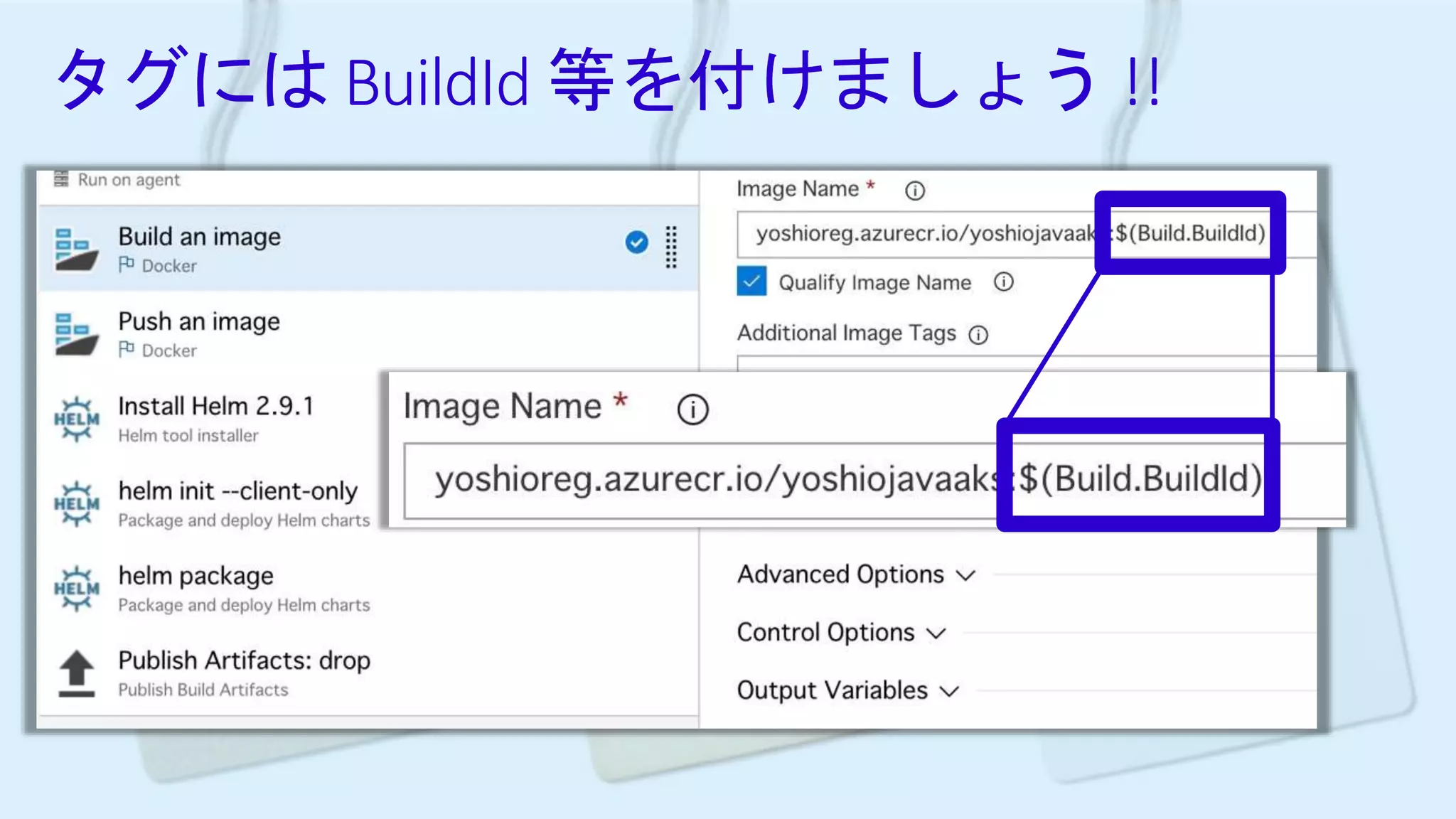1456x819 pixels.
Task: Click the Run on agent server icon
Action: 61,178
